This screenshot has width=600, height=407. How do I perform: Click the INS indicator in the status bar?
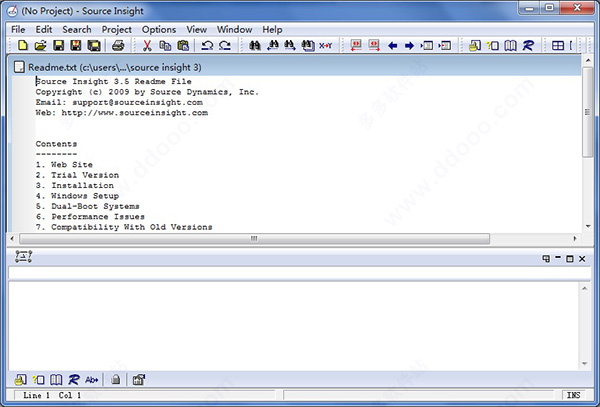[573, 395]
